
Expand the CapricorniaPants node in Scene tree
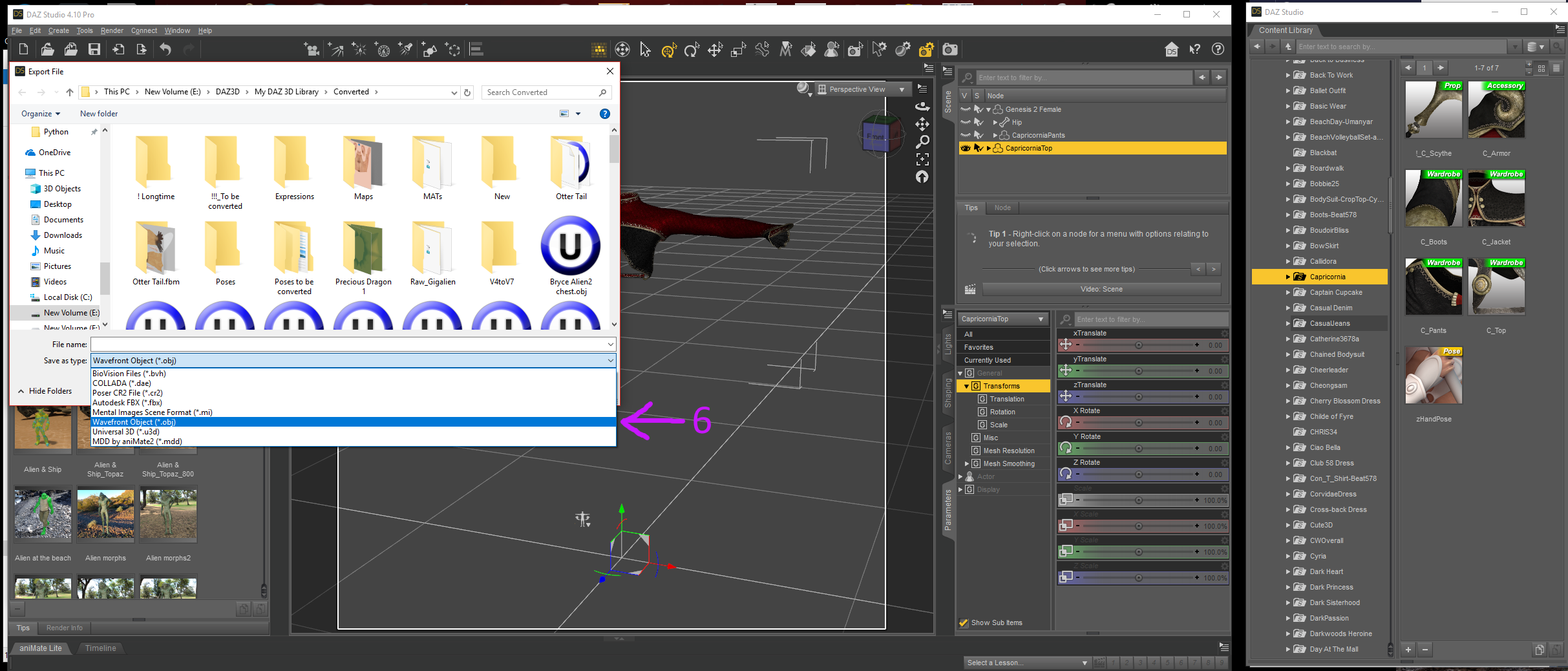[995, 135]
